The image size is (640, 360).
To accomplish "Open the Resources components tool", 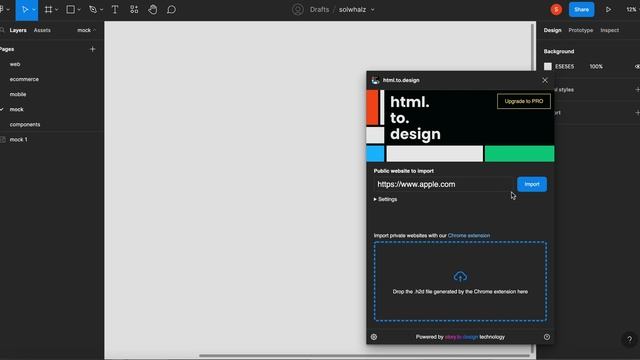I will 134,9.
